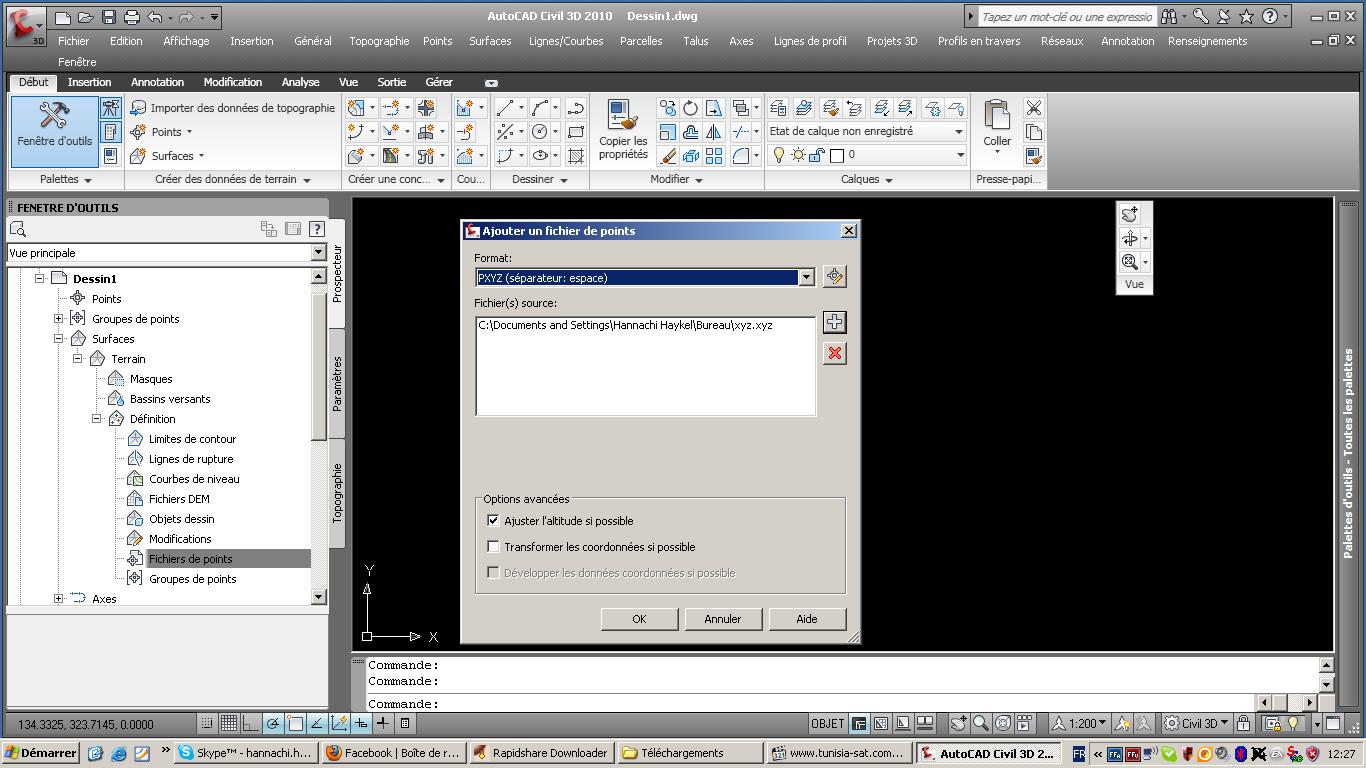
Task: Open layer properties manager icon
Action: tap(779, 107)
